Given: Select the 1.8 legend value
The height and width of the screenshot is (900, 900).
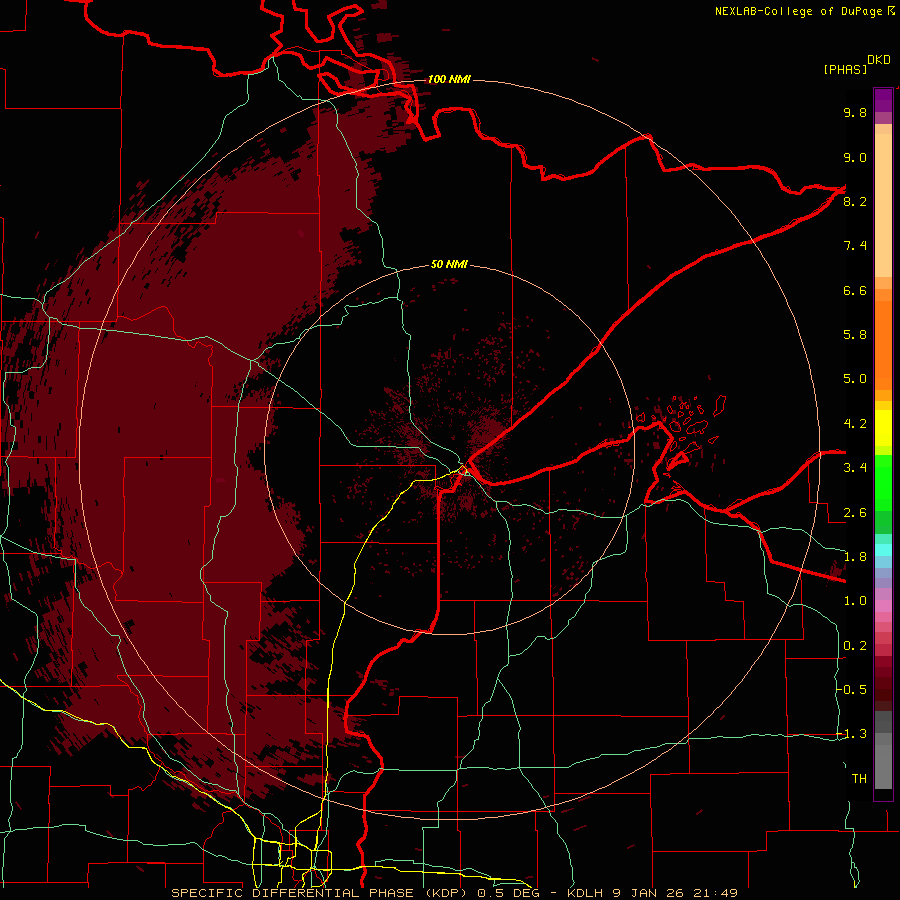Looking at the screenshot, I should tap(855, 557).
